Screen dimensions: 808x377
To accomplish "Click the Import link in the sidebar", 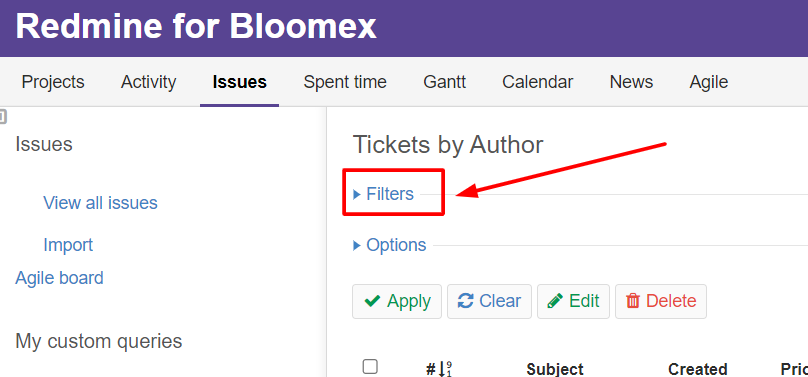I will click(x=68, y=245).
